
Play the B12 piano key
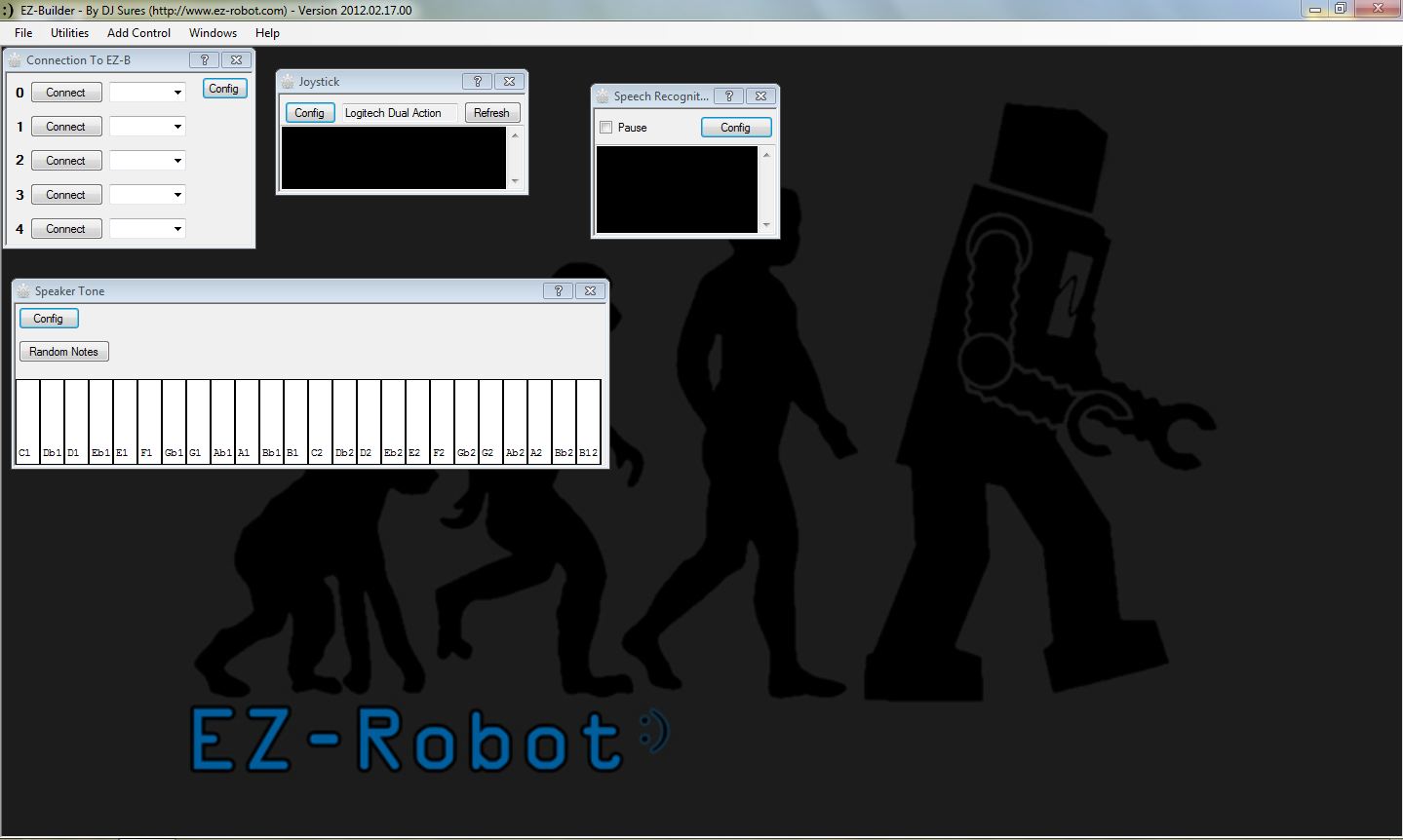(x=588, y=421)
